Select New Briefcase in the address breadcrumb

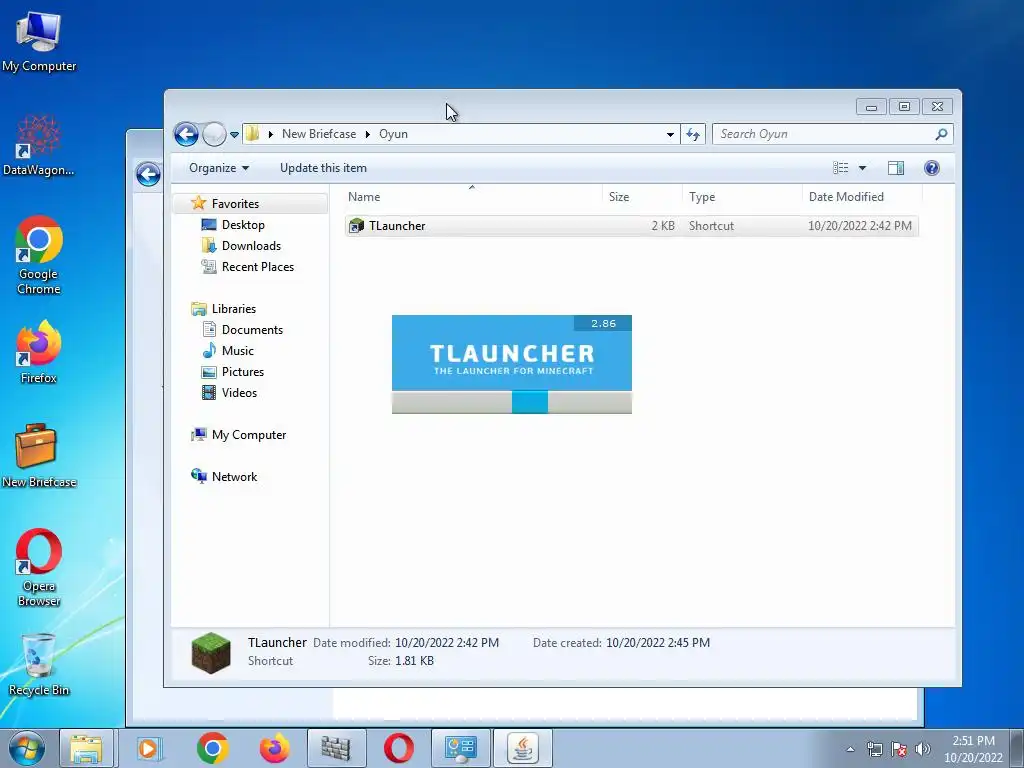(319, 134)
